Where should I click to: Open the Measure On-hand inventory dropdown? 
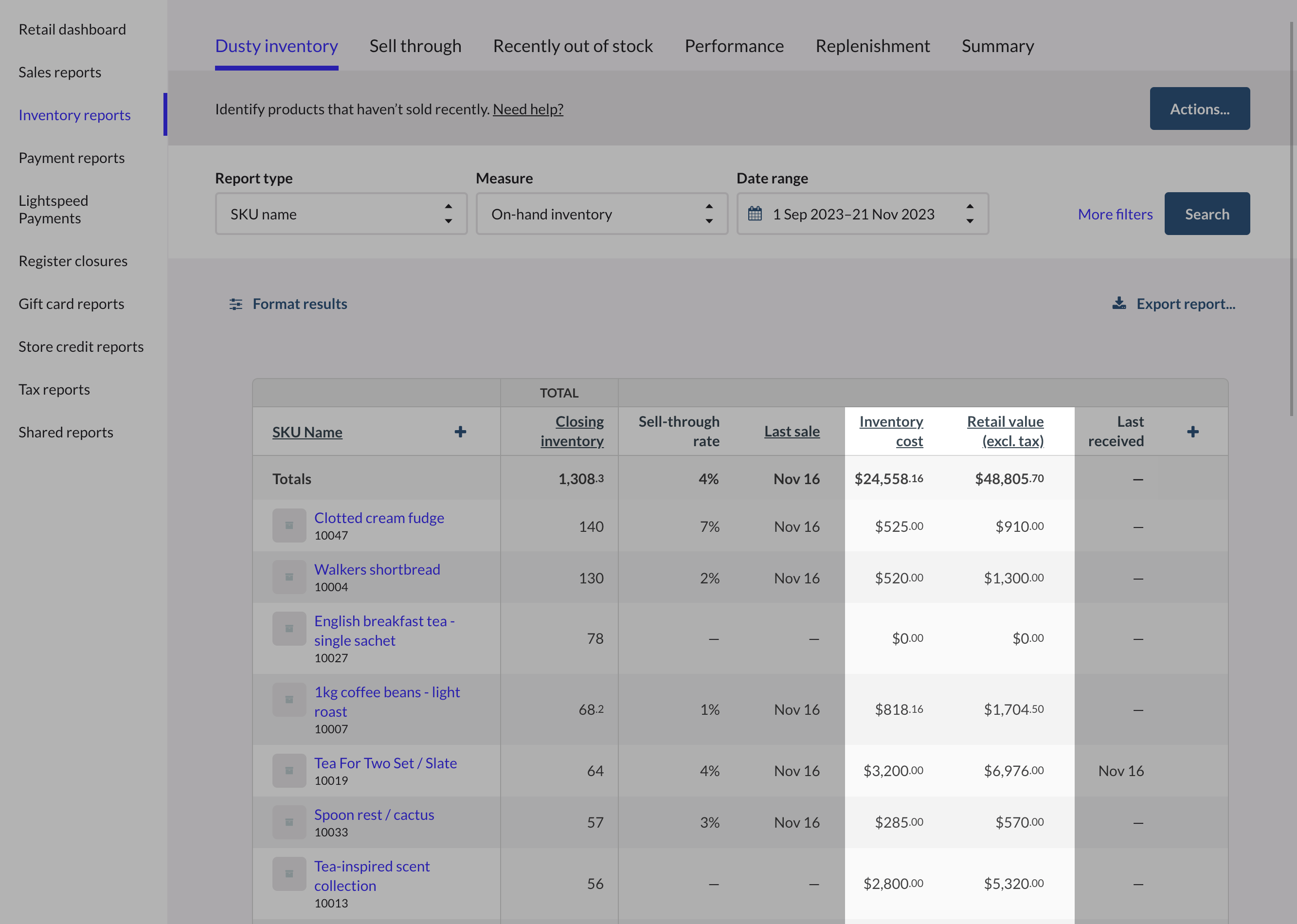pyautogui.click(x=602, y=214)
